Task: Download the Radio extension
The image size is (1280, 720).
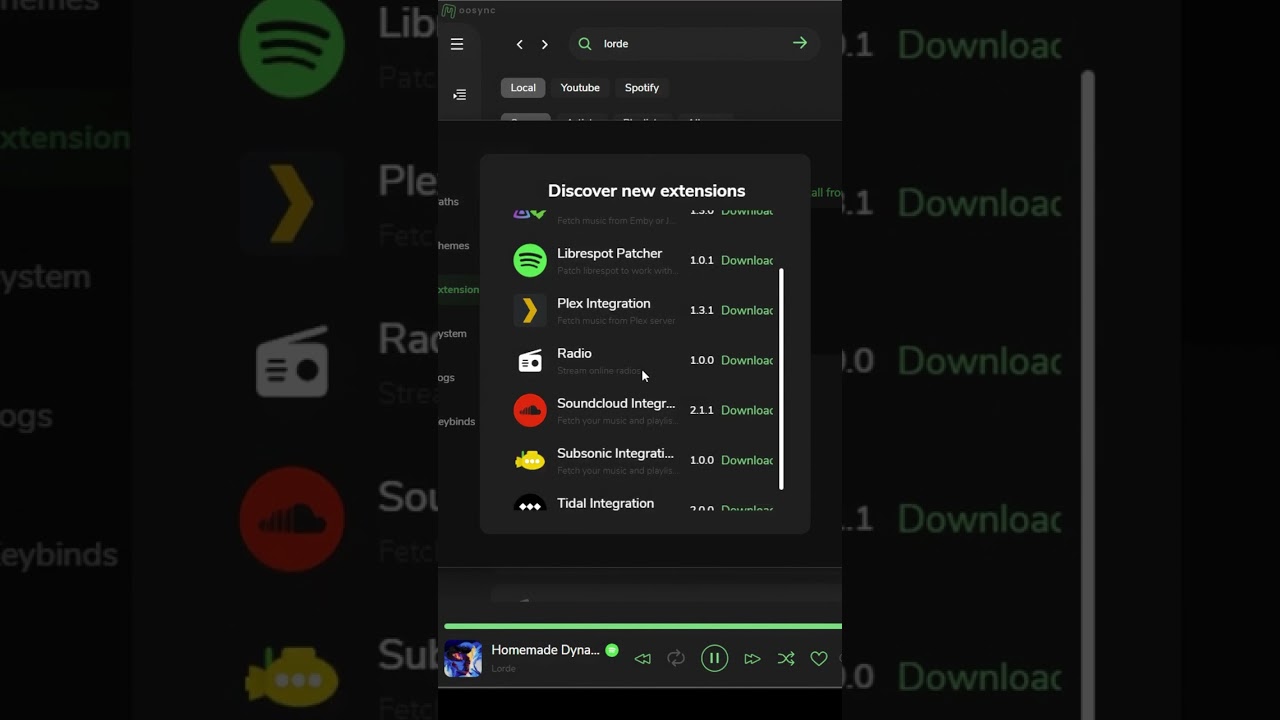Action: 747,360
